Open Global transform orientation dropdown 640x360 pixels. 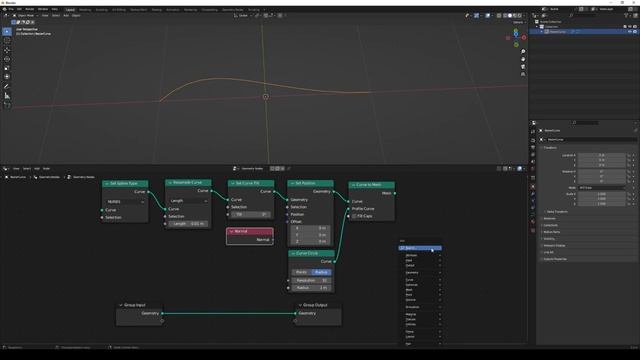click(243, 16)
